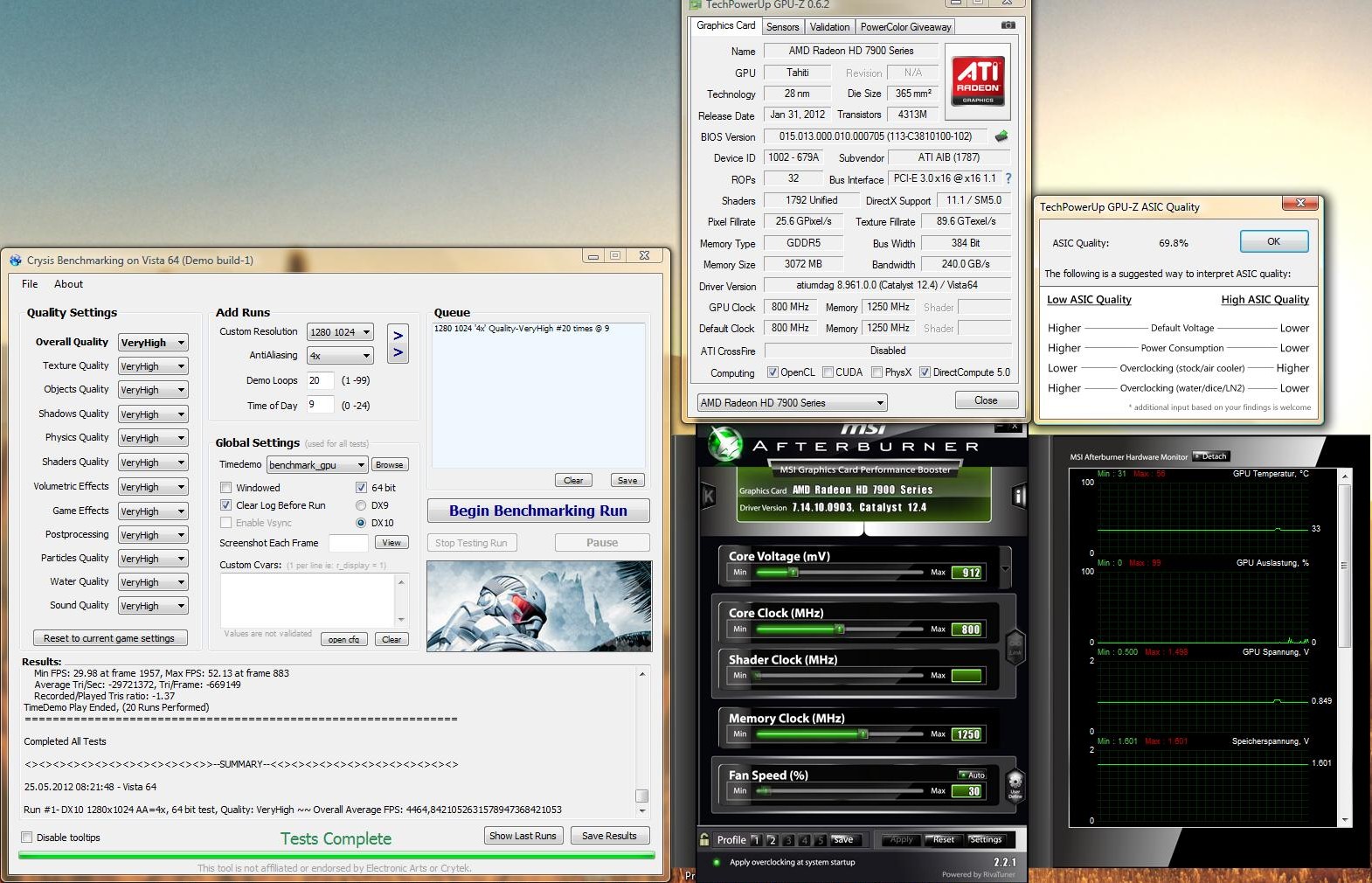Click the Core Clock slider handle
Viewport: 1372px width, 883px height.
click(840, 629)
